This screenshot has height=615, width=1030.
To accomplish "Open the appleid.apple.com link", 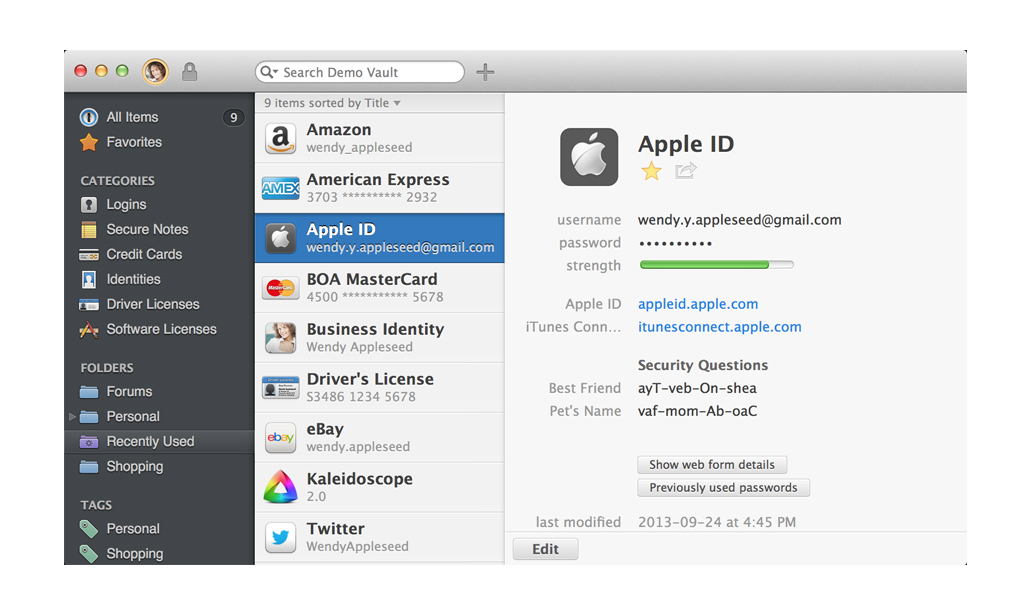I will 698,304.
